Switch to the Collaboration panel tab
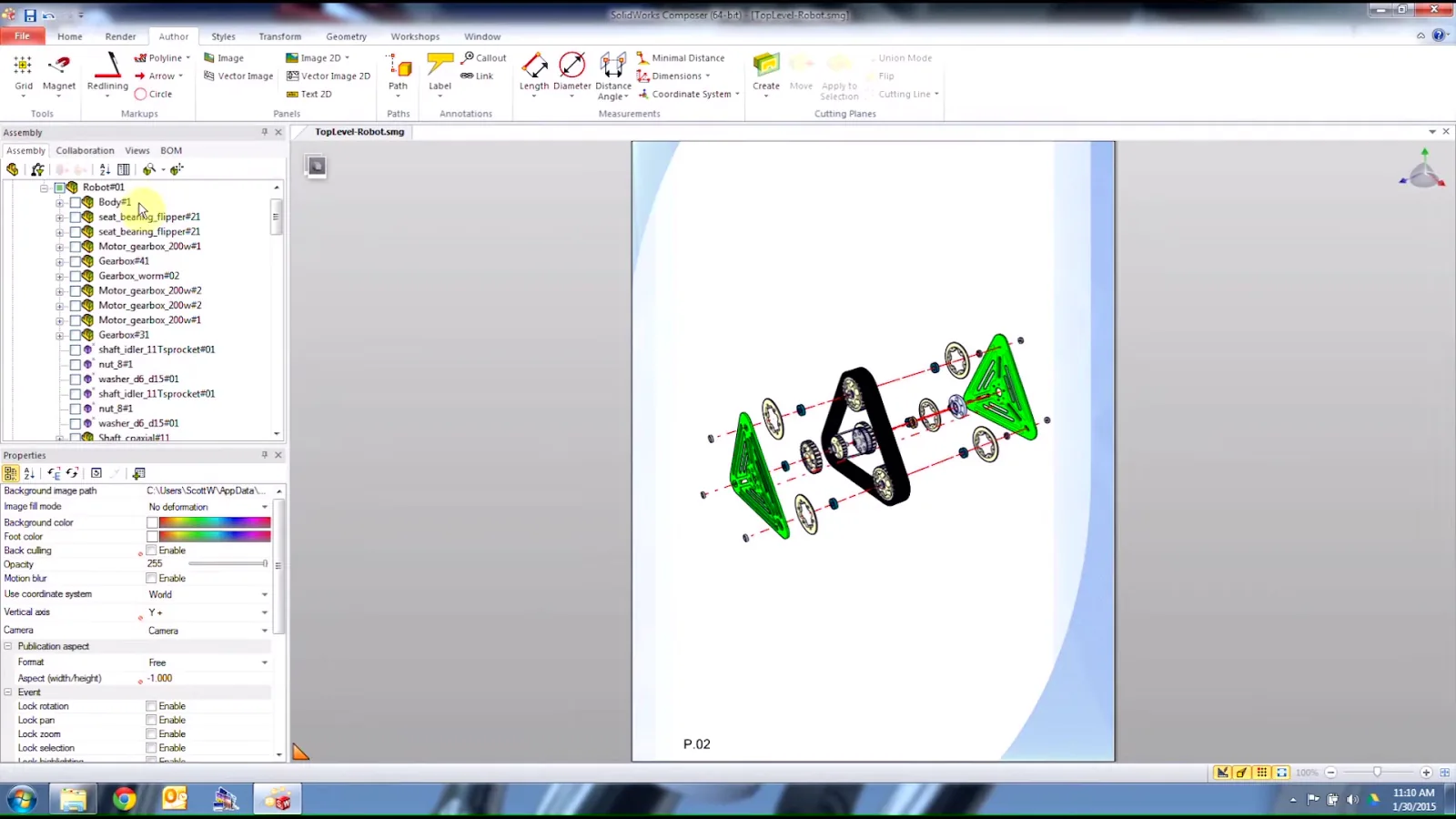Image resolution: width=1456 pixels, height=819 pixels. [85, 151]
